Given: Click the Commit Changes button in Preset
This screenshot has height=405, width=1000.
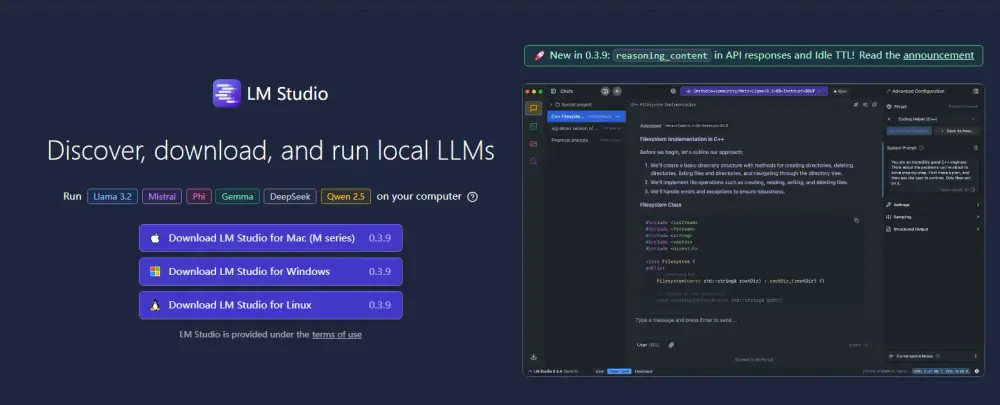Looking at the screenshot, I should [x=909, y=131].
